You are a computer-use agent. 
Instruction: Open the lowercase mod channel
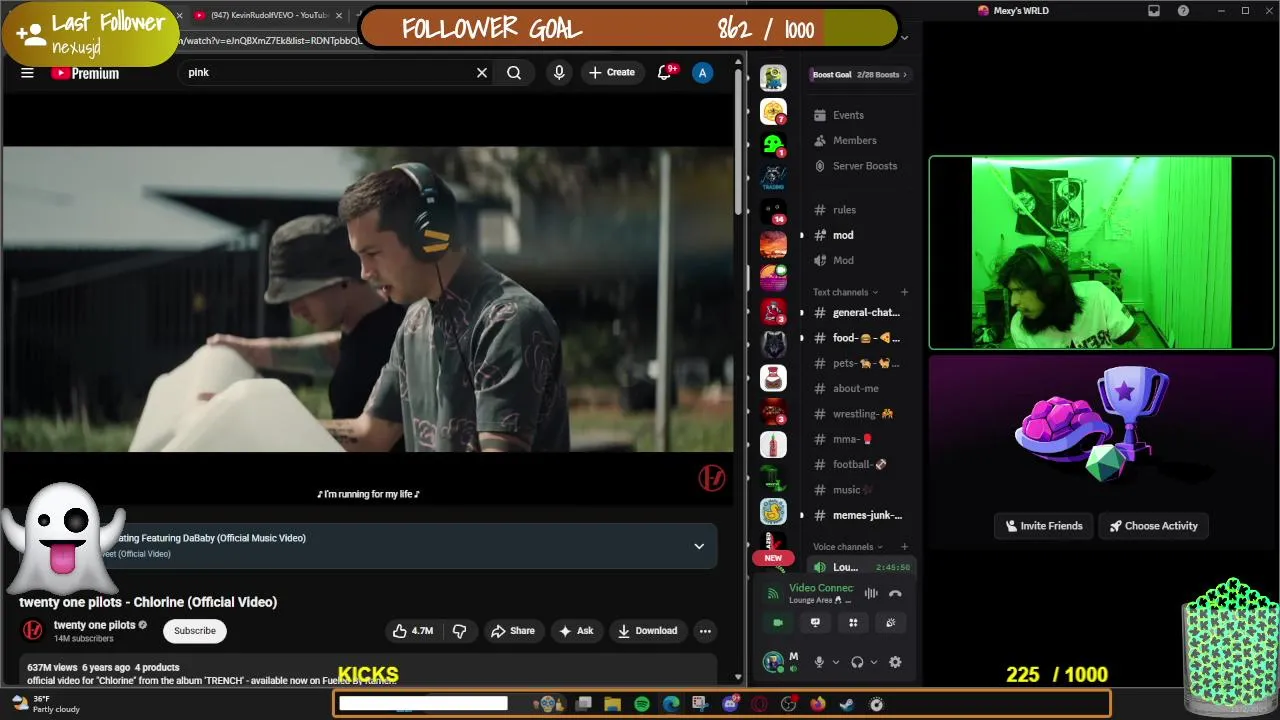coord(843,235)
